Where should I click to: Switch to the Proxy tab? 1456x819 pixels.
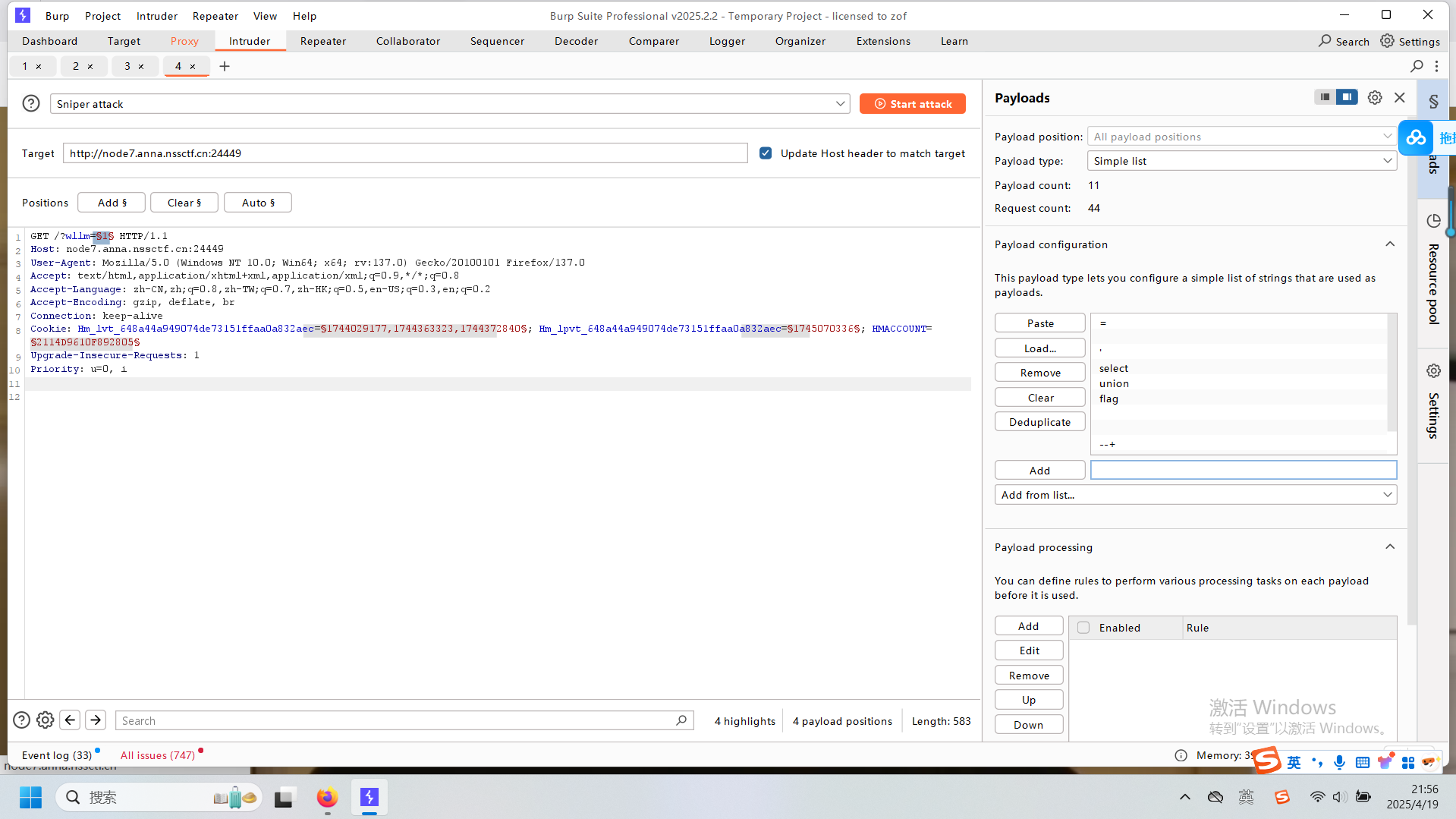184,41
